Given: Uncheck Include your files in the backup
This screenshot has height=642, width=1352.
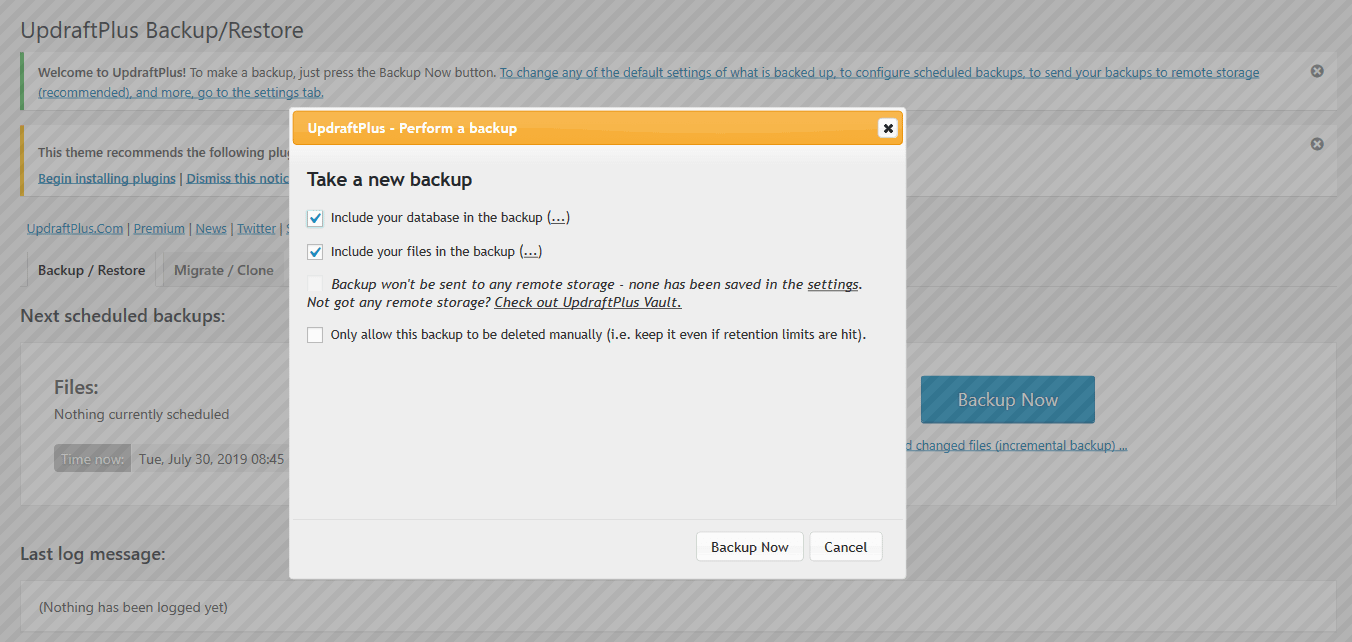Looking at the screenshot, I should [x=316, y=252].
